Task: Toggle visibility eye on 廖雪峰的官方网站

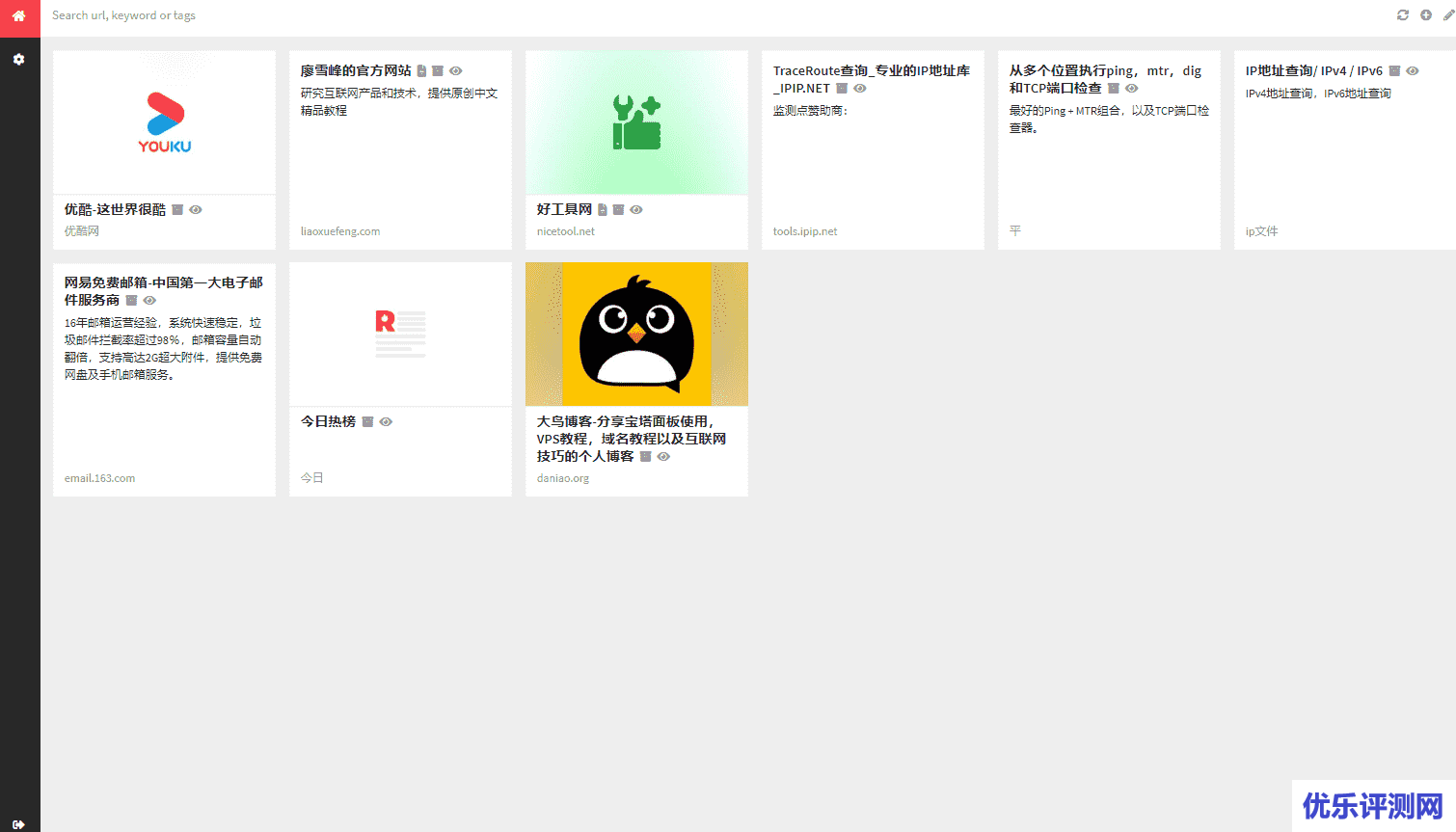Action: click(456, 70)
